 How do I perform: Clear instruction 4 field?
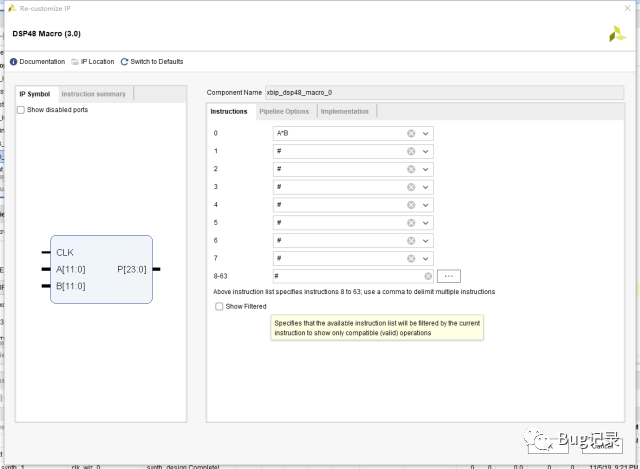pos(411,205)
